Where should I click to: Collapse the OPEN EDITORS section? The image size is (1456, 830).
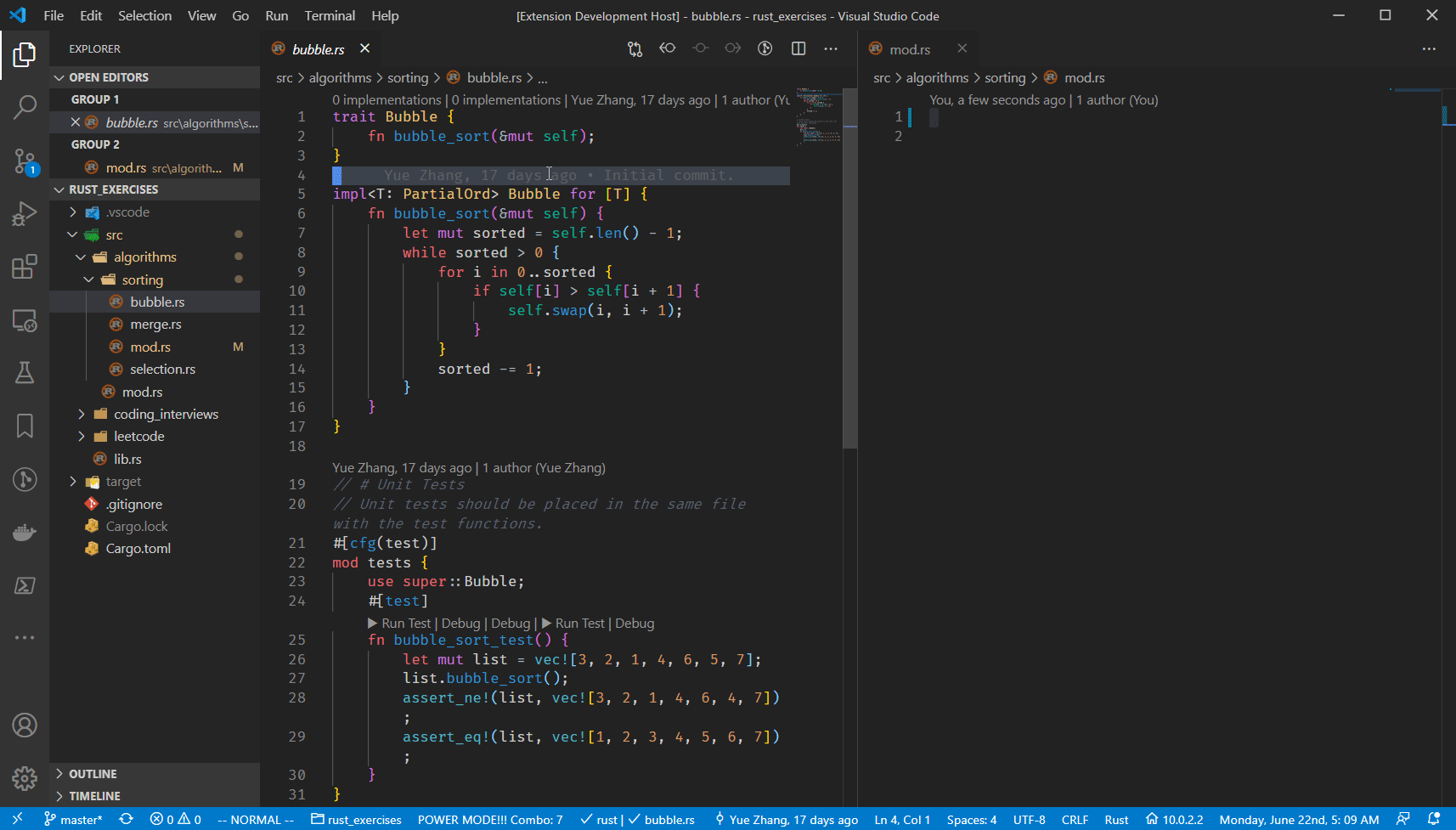(155, 77)
